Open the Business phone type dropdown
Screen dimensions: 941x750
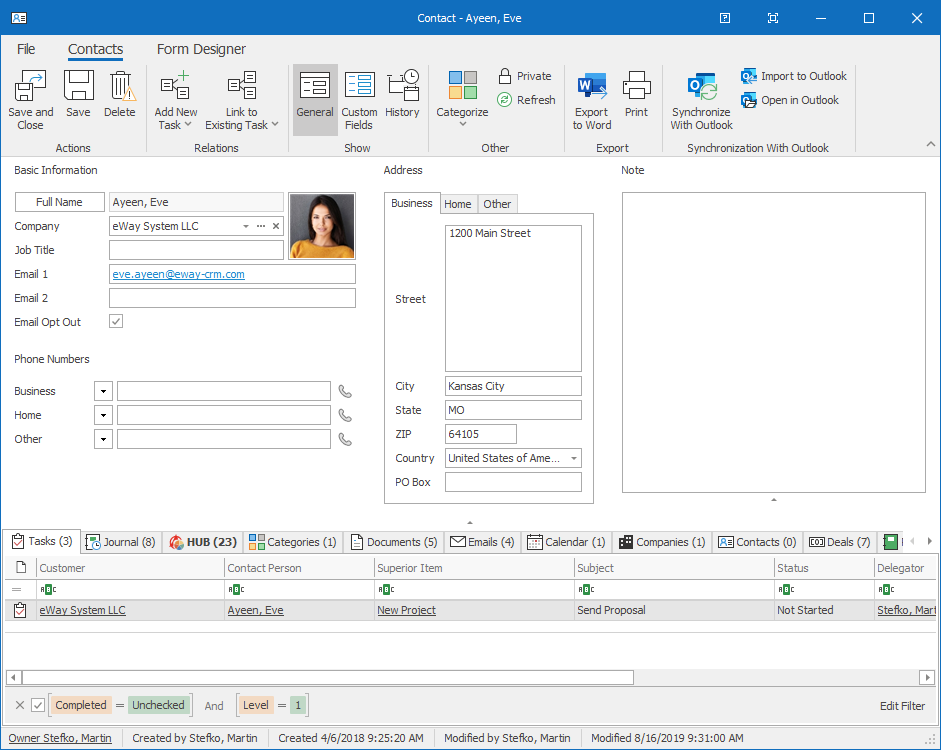point(103,390)
